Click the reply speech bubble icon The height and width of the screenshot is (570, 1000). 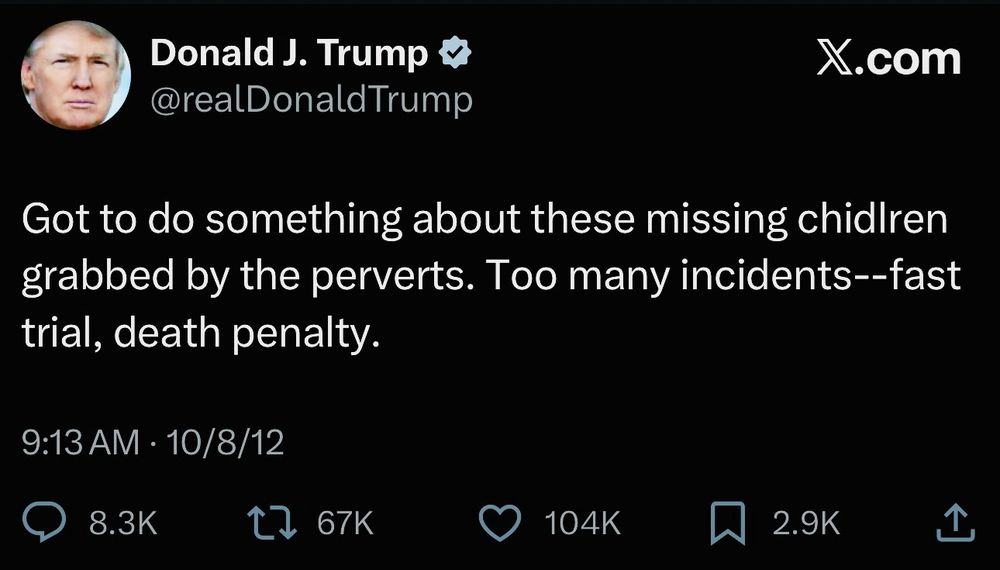click(x=44, y=522)
